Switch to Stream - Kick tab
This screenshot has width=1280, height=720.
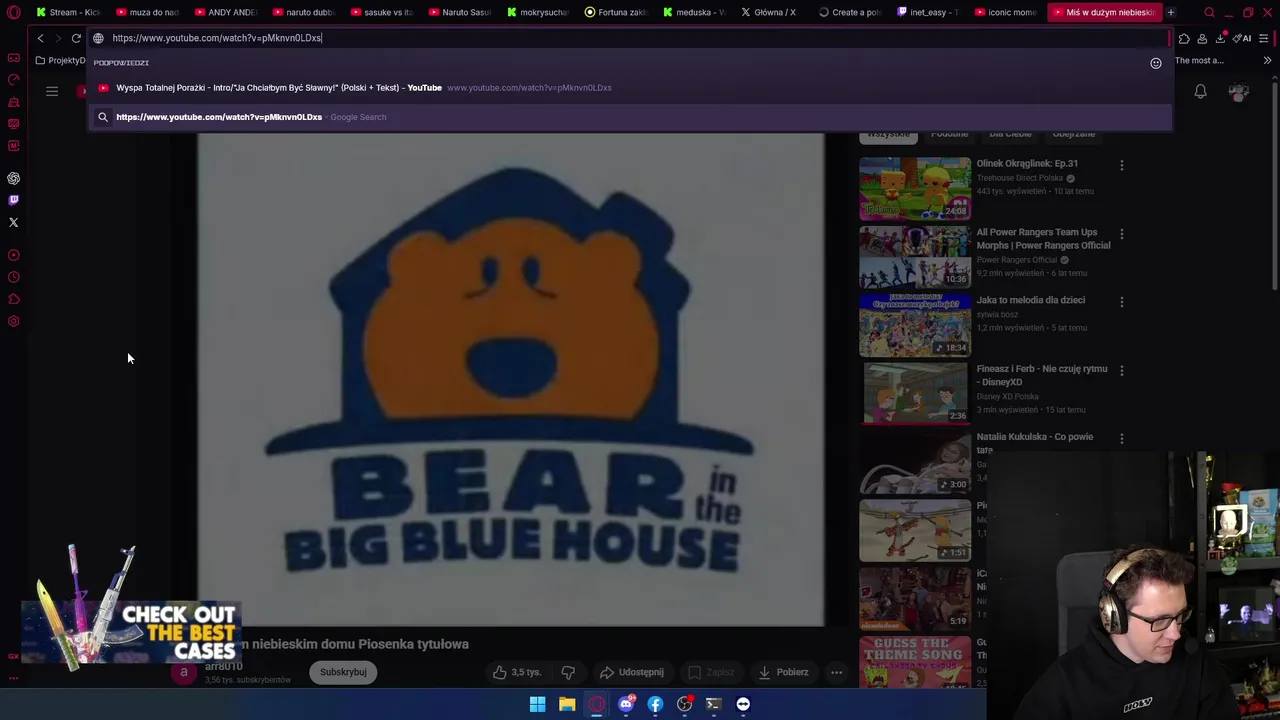[69, 12]
